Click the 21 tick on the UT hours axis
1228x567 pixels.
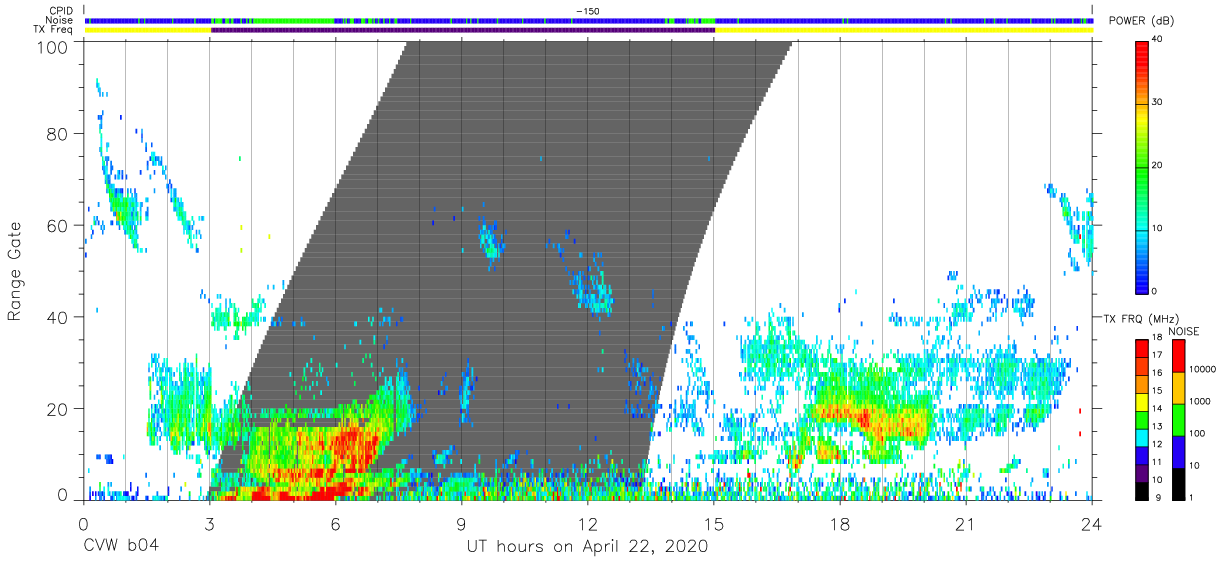[965, 524]
